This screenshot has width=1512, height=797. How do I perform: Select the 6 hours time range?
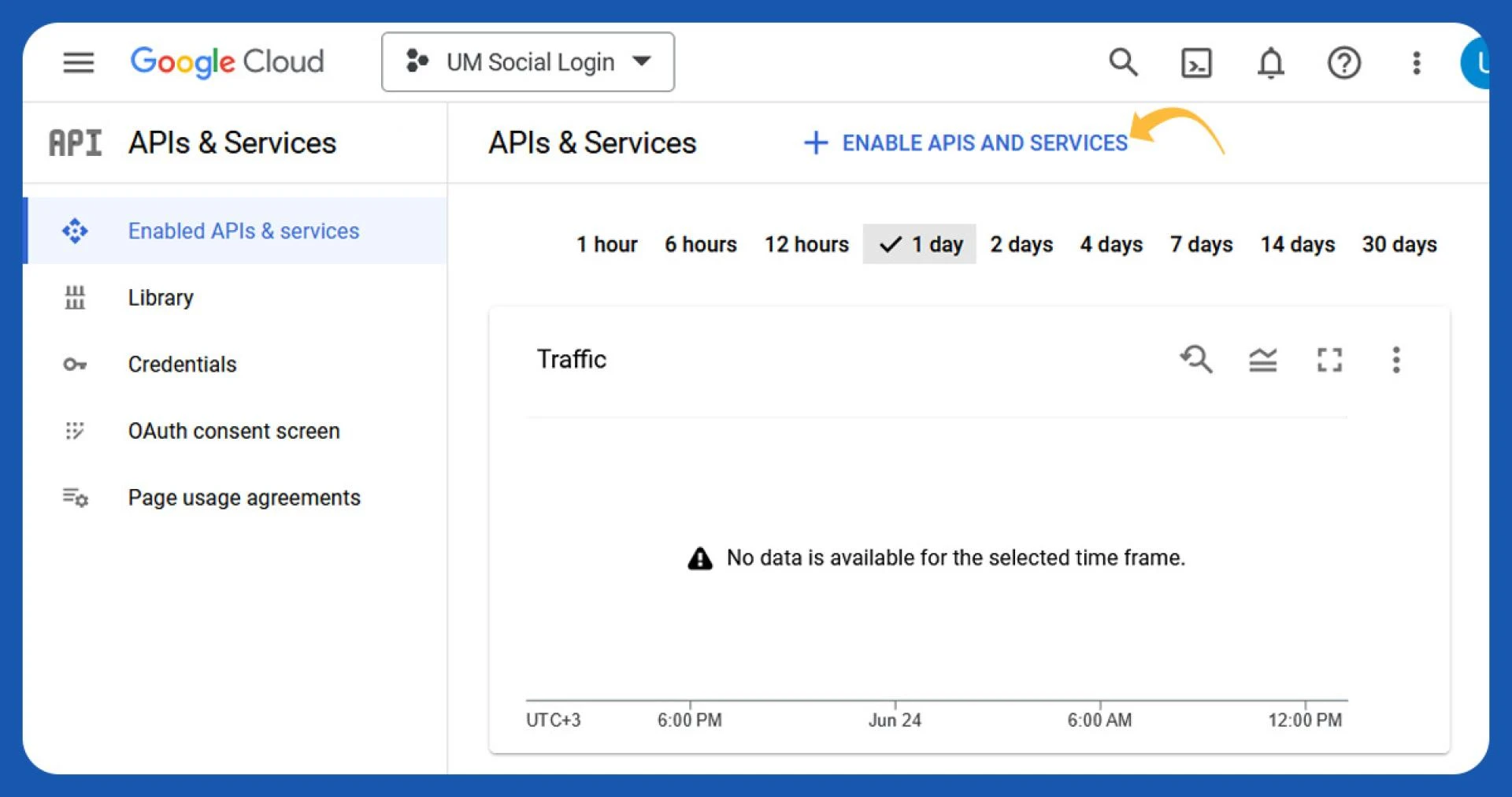700,244
